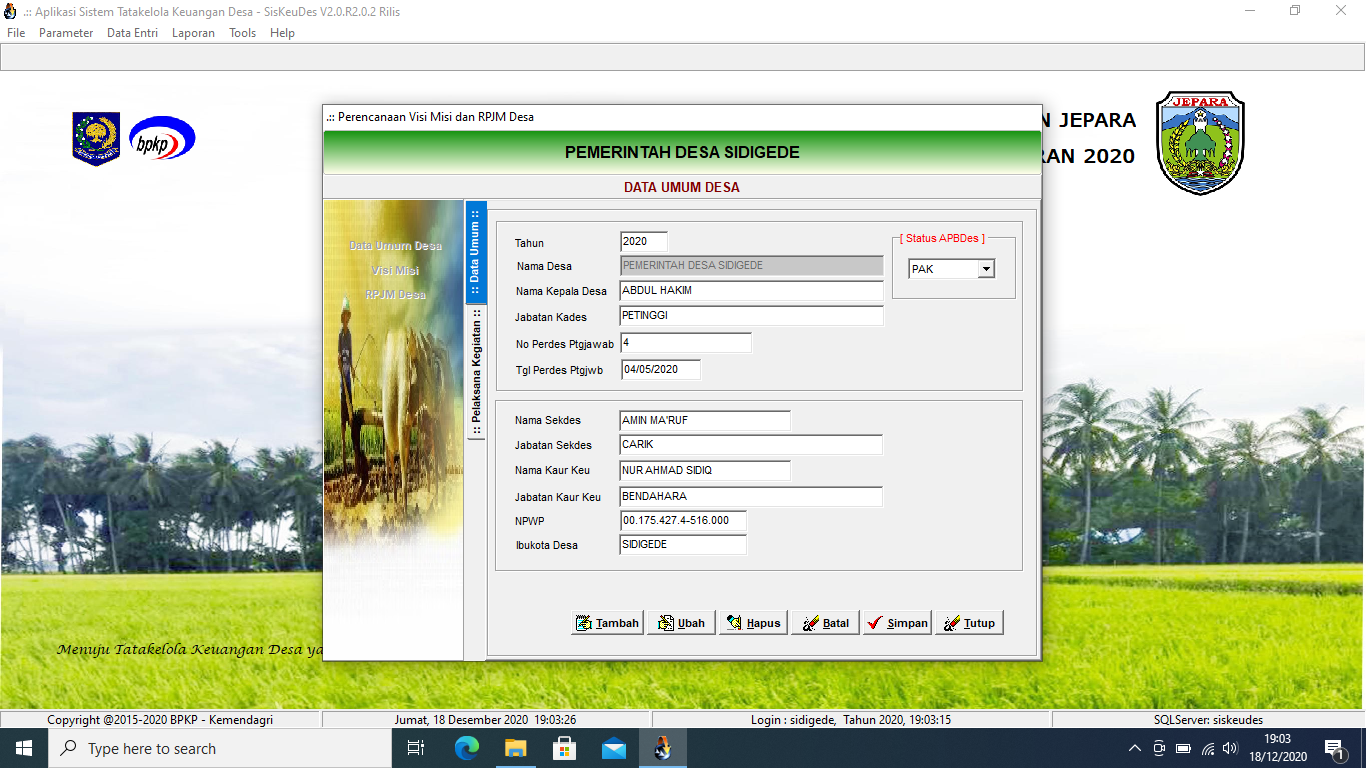Click the Copyright BPKP - Kemendagri status text
The height and width of the screenshot is (768, 1366).
(160, 720)
